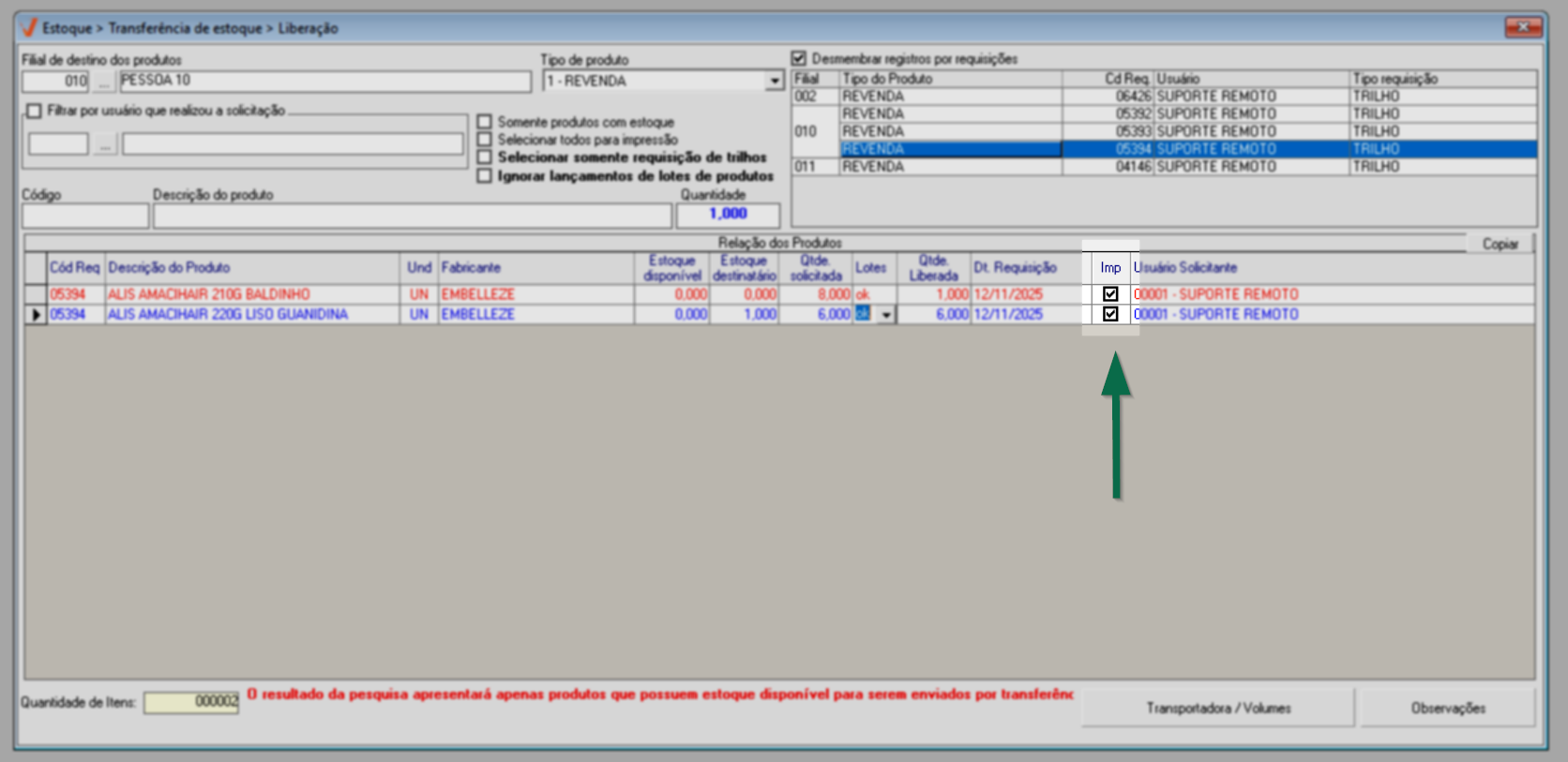The image size is (1568, 762).
Task: Enable Filtrar por usuário que realizou a solicitação
Action: 35,111
